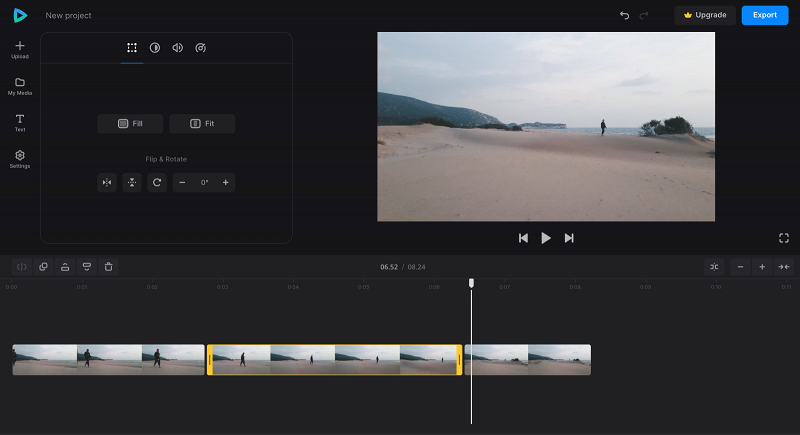Viewport: 800px width, 435px height.
Task: Open the Speed tab
Action: pyautogui.click(x=201, y=48)
